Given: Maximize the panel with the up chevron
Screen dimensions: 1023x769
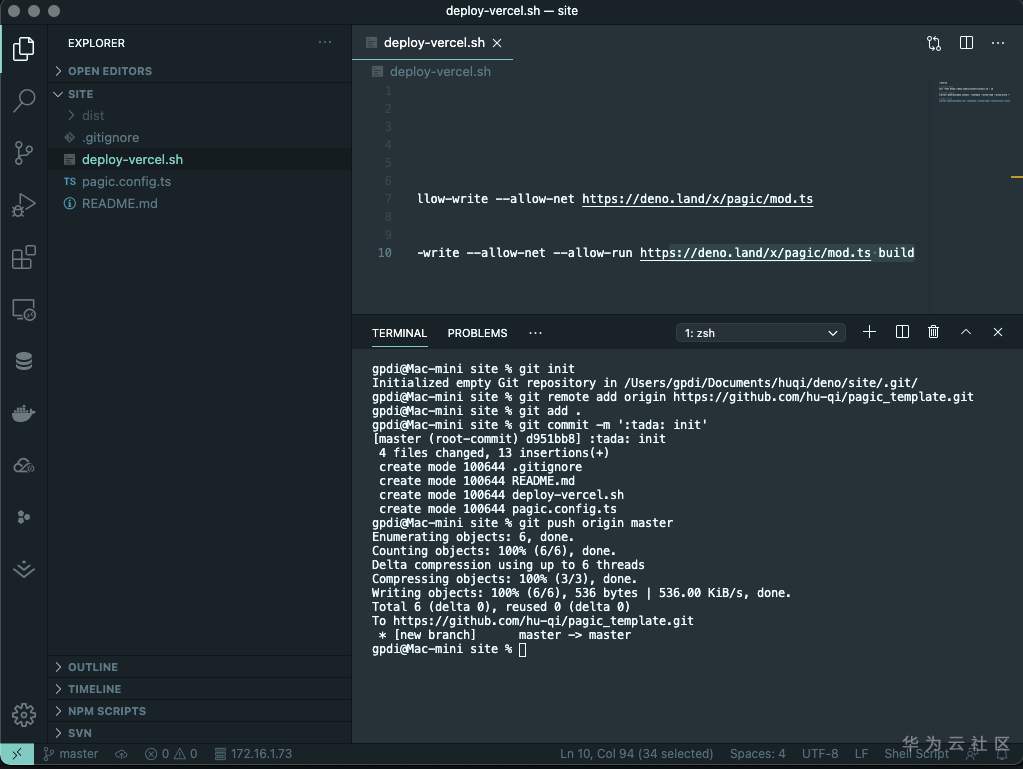Looking at the screenshot, I should pos(966,332).
